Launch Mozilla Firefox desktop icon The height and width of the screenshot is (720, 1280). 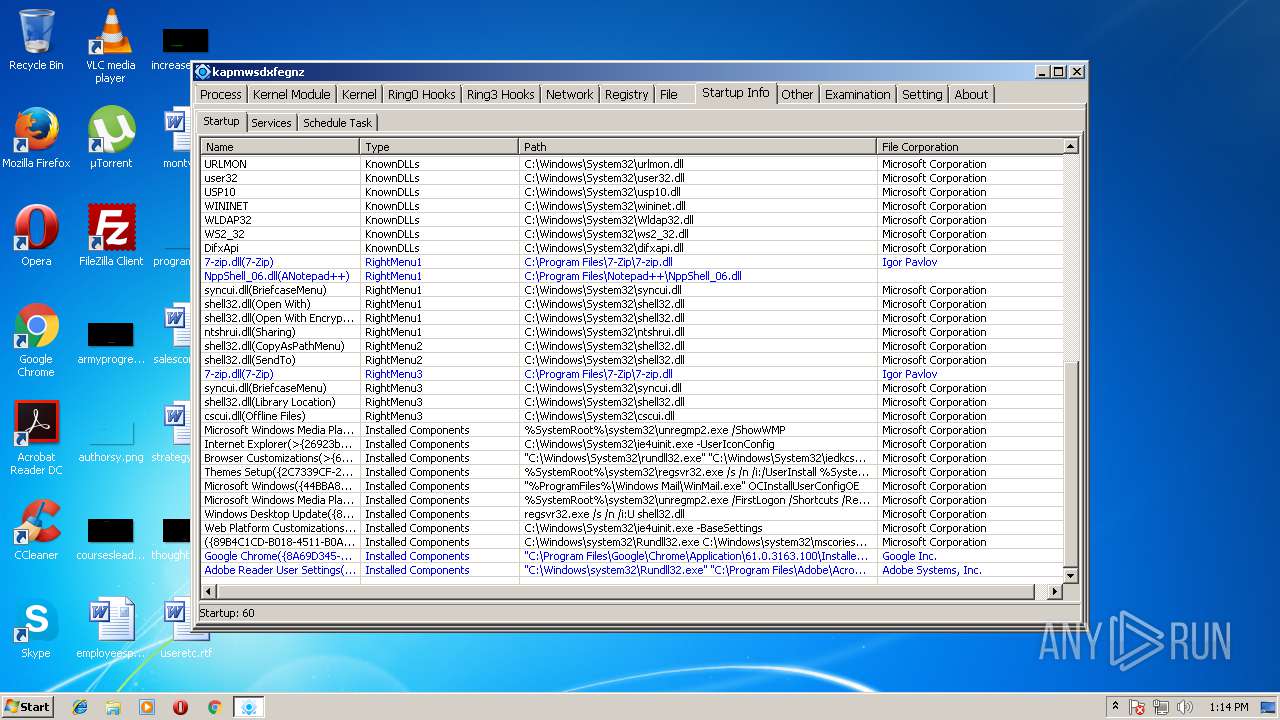pos(36,138)
